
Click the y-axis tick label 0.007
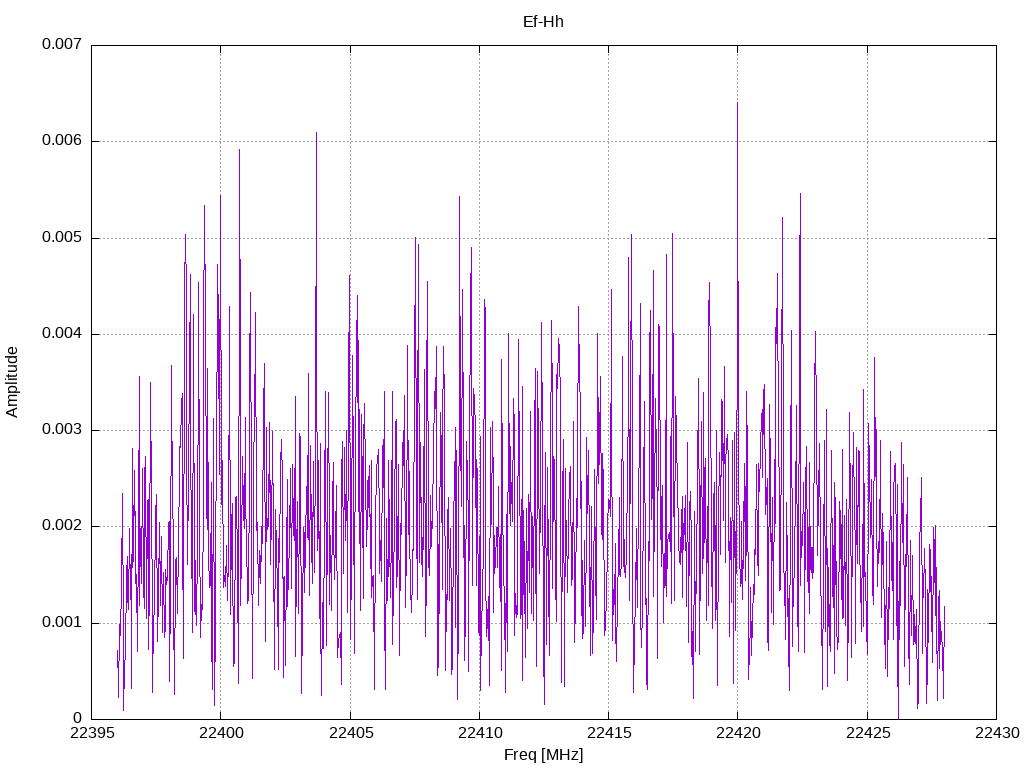pyautogui.click(x=62, y=44)
